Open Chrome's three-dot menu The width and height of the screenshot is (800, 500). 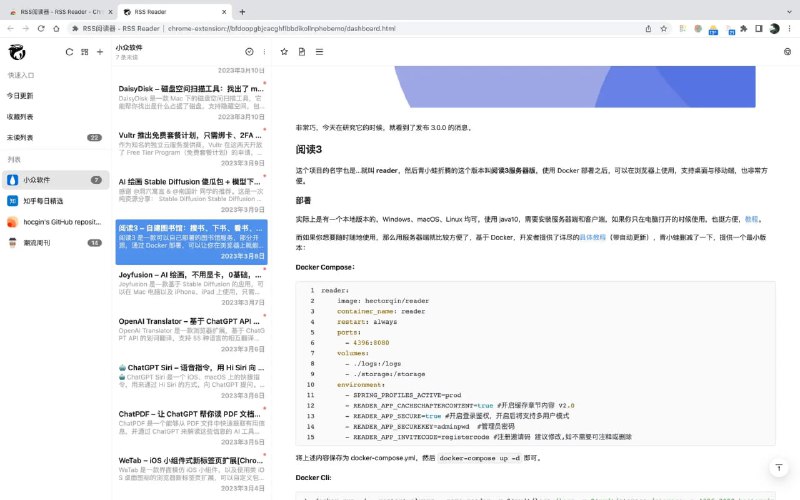[x=789, y=29]
